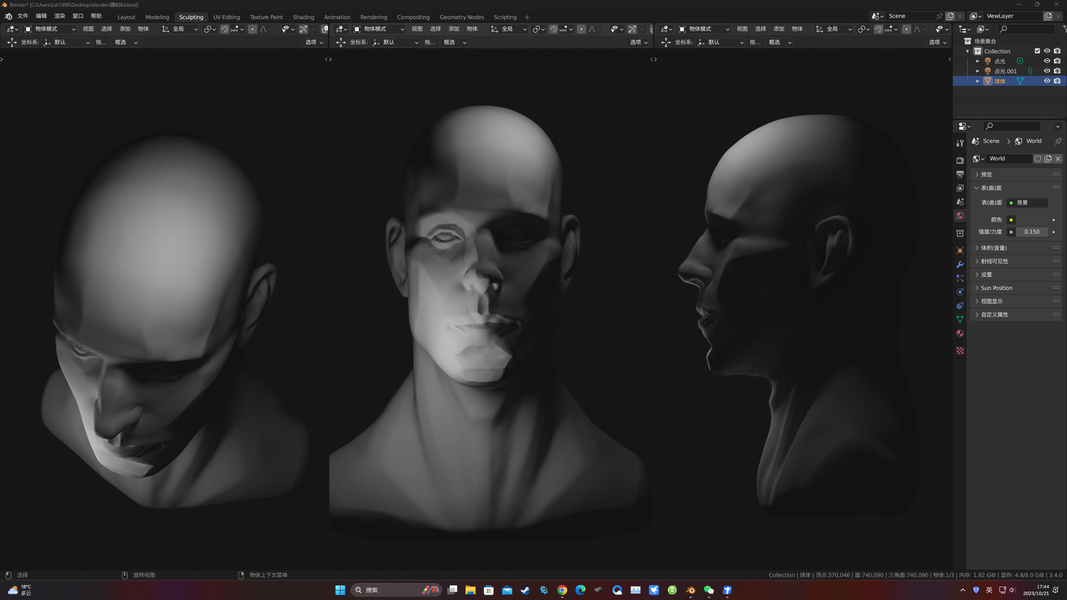This screenshot has height=600, width=1067.
Task: Open Steam from the taskbar
Action: 525,590
